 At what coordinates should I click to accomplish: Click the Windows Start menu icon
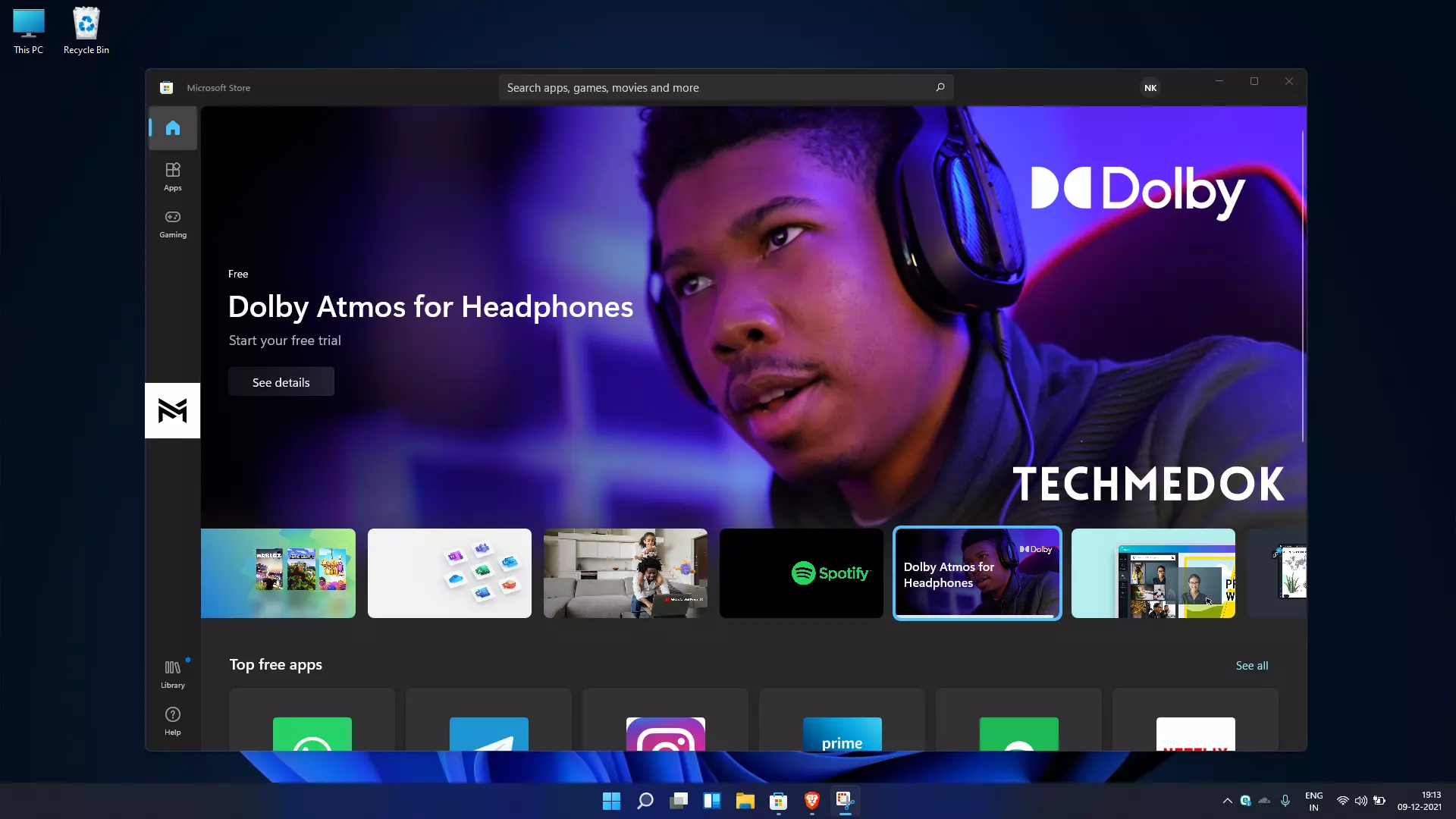(611, 800)
